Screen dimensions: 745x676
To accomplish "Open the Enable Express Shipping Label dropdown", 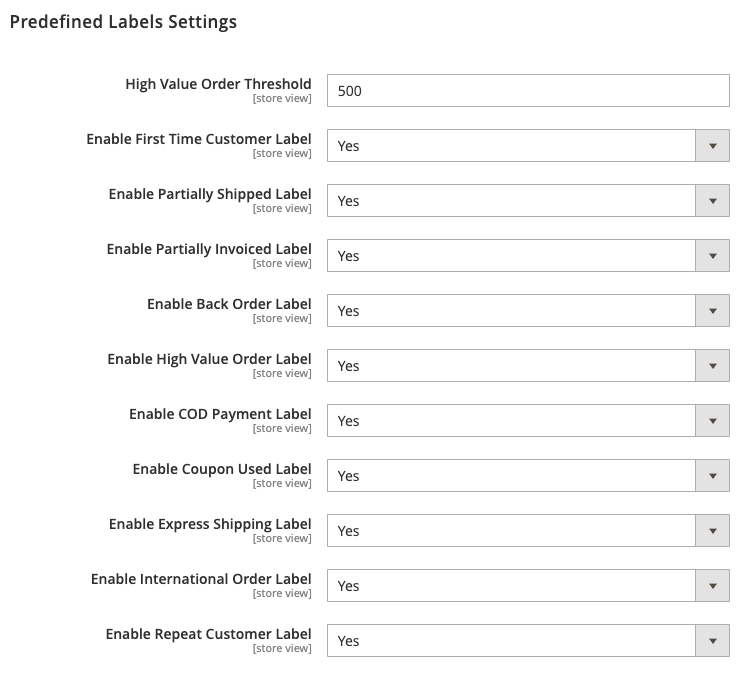I will [528, 531].
